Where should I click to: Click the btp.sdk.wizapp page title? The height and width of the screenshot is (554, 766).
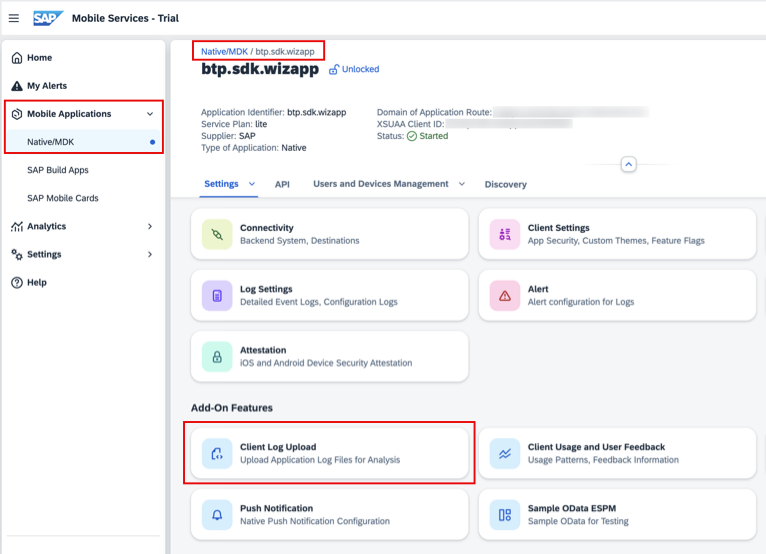(x=260, y=69)
